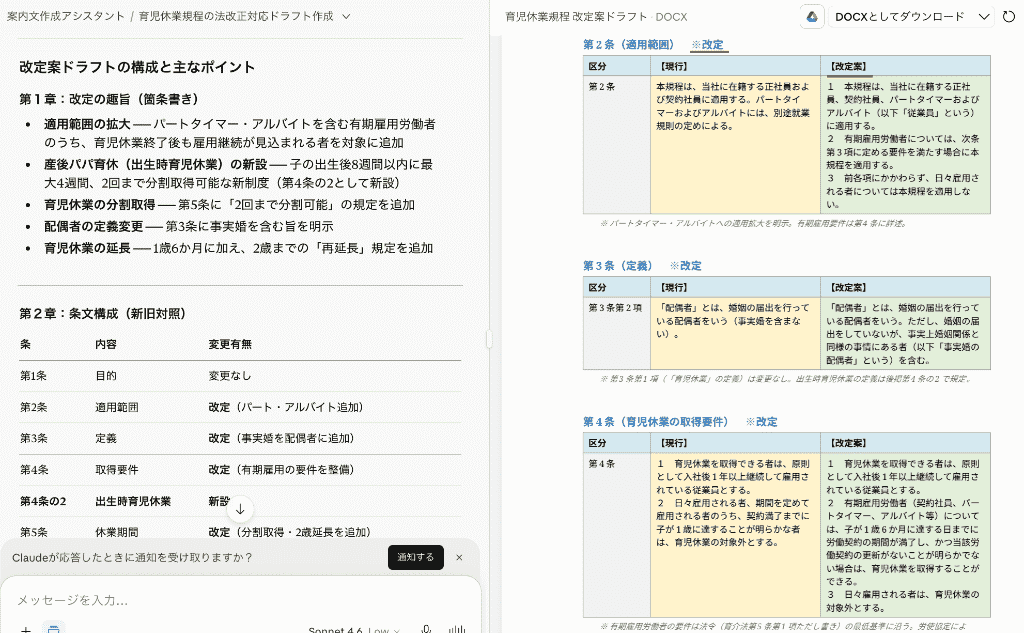The image size is (1024, 633).
Task: Click the 変更有無 column header
Action: [x=230, y=344]
